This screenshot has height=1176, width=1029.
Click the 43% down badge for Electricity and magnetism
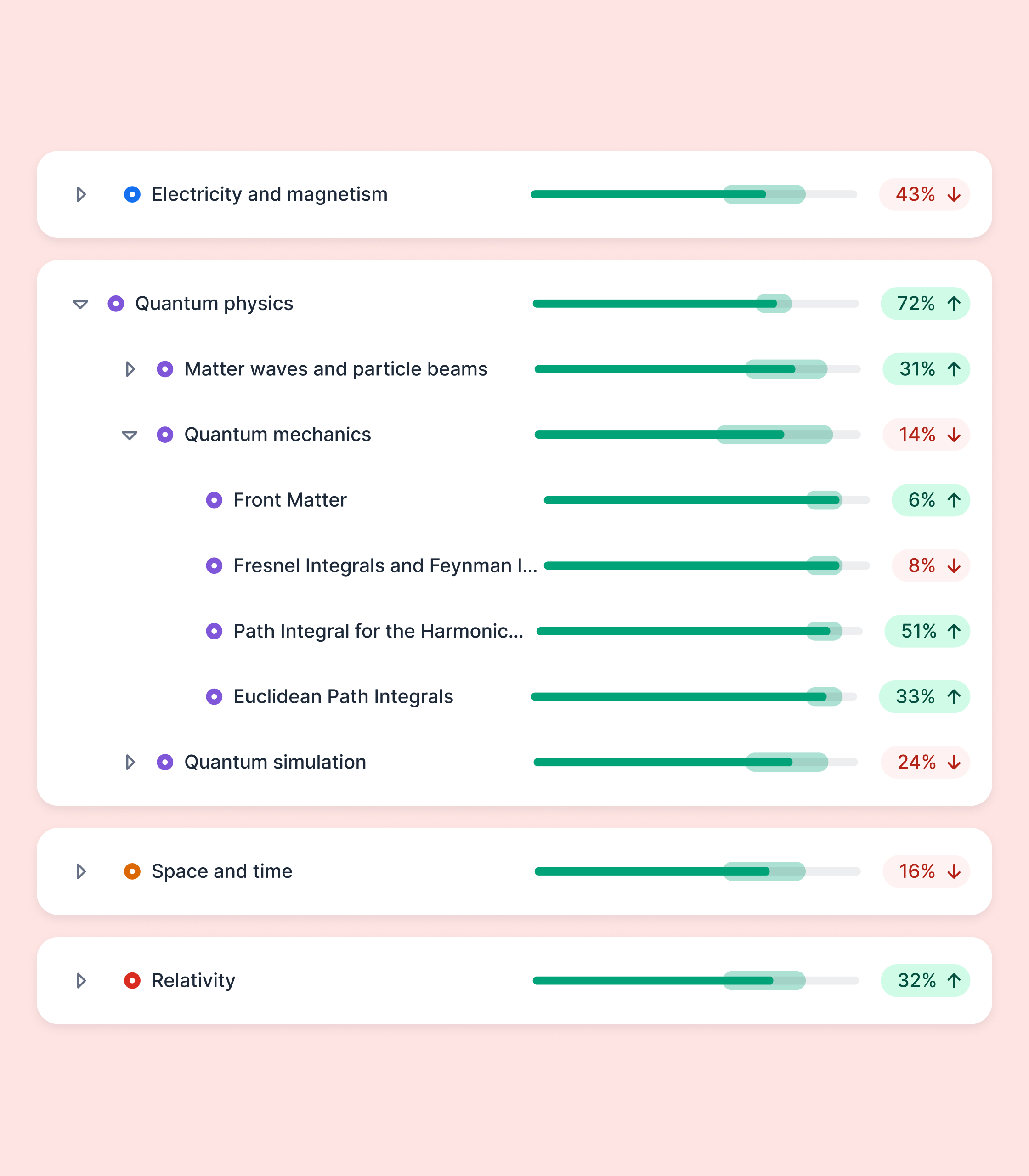pos(924,195)
